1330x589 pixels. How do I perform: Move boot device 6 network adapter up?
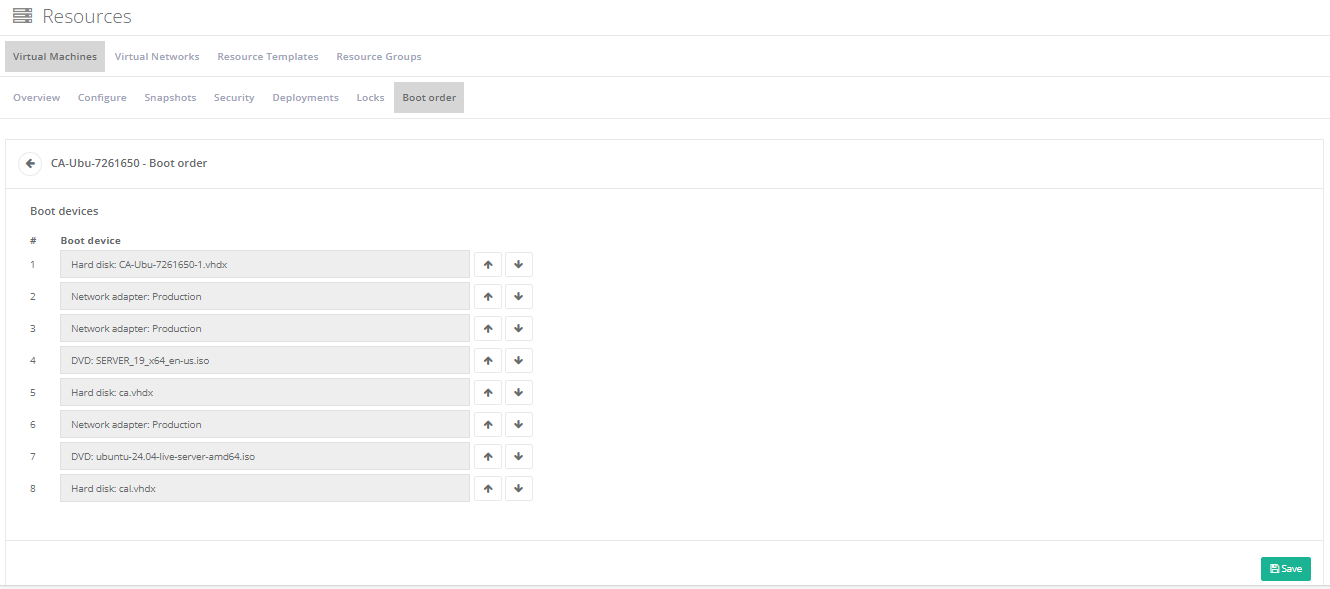click(x=488, y=425)
